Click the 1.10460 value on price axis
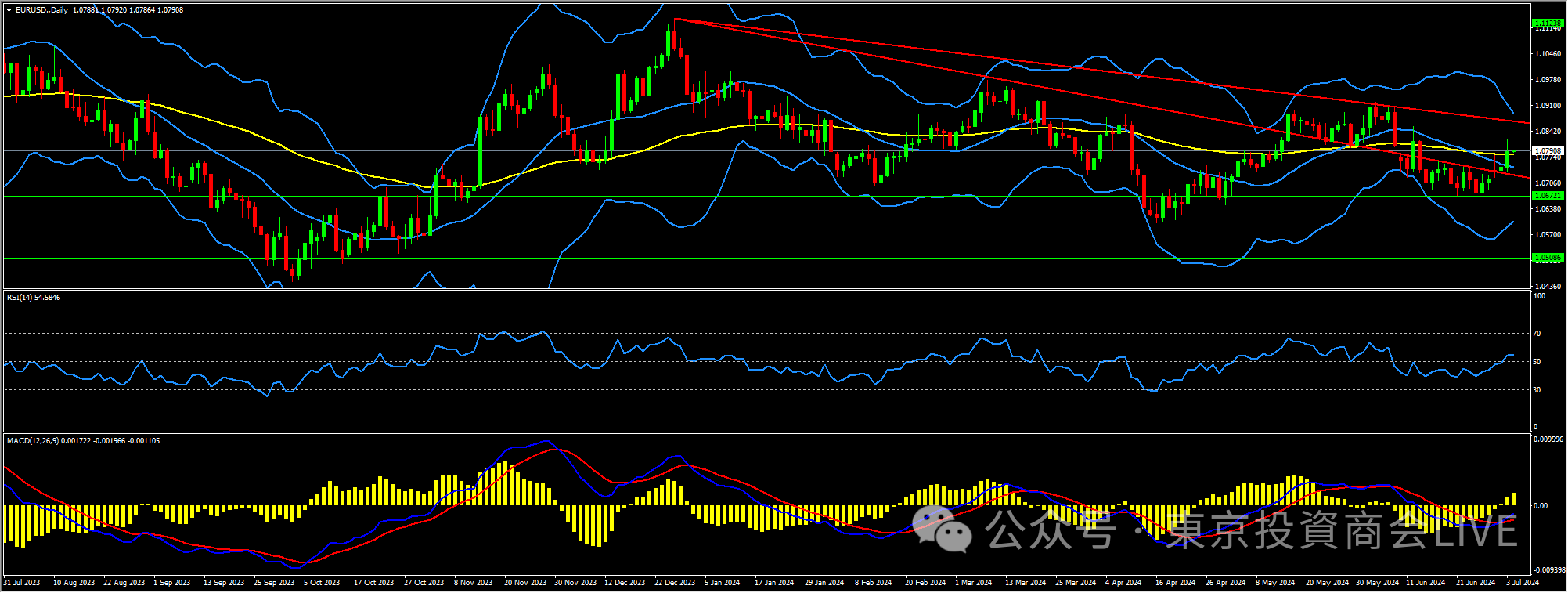 click(x=1548, y=54)
